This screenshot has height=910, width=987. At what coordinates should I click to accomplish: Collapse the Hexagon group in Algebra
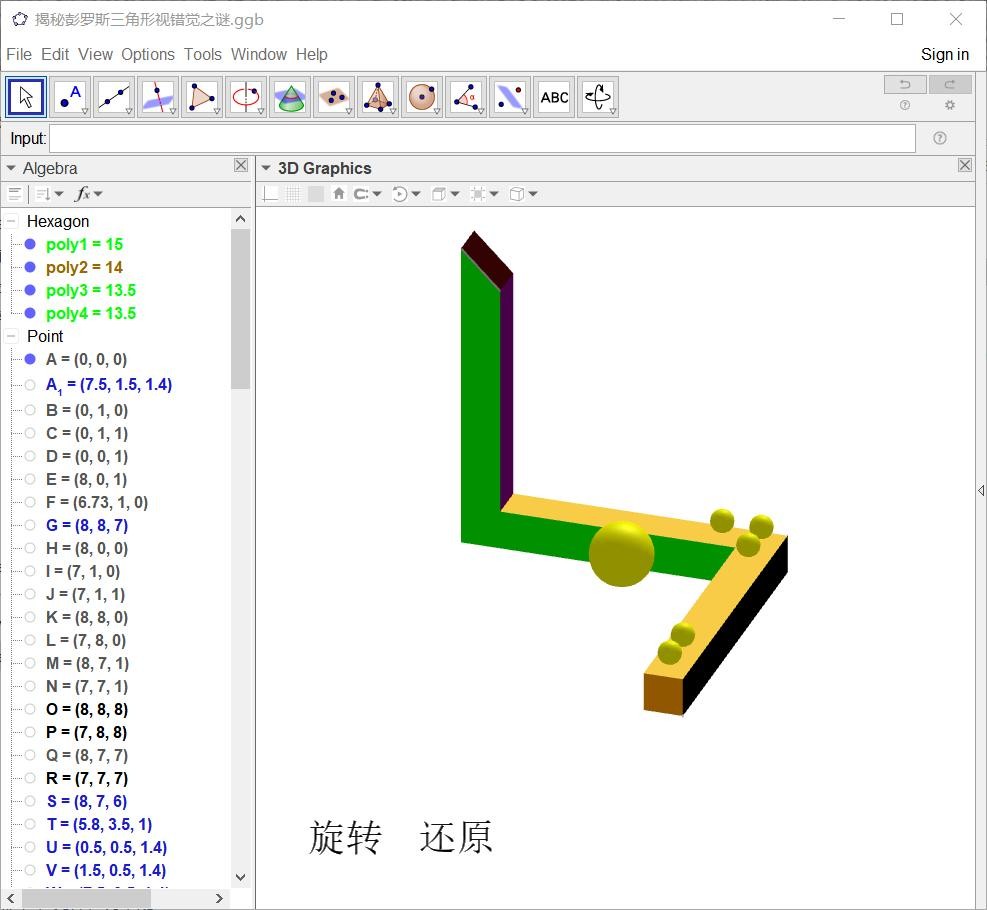(12, 221)
